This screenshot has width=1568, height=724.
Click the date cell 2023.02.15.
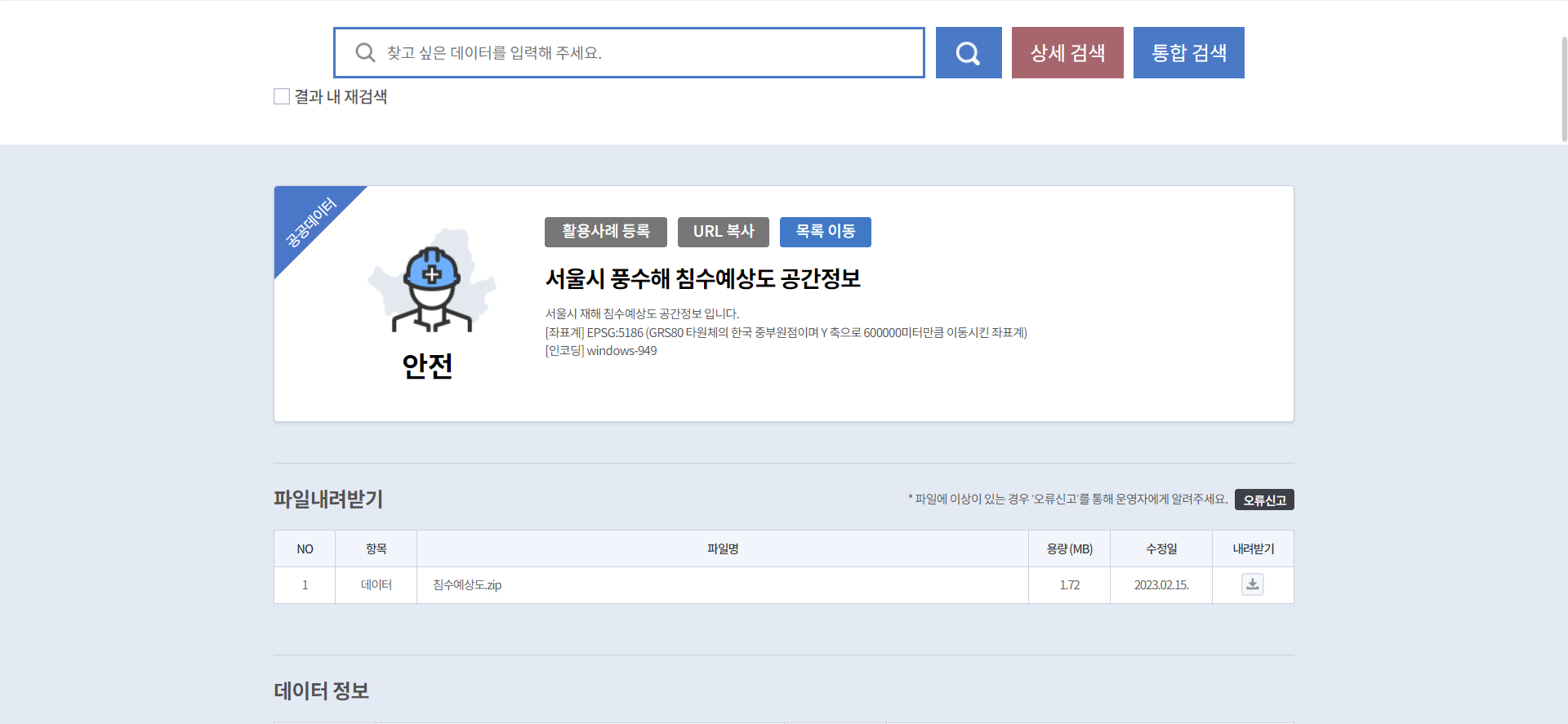pyautogui.click(x=1161, y=585)
